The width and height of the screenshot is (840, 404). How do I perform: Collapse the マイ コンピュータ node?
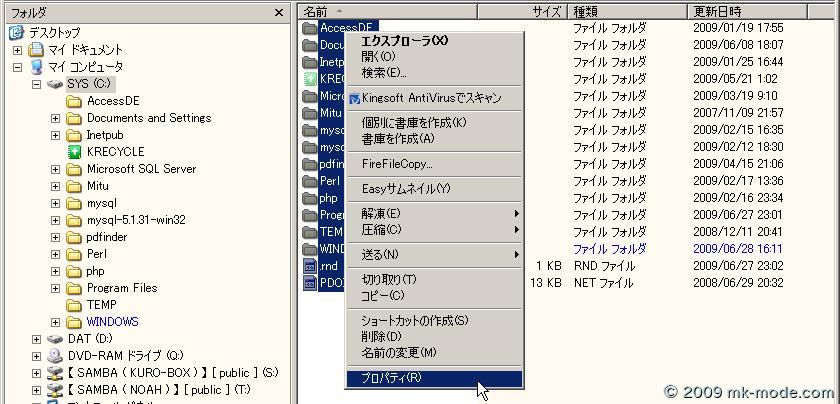pos(18,68)
